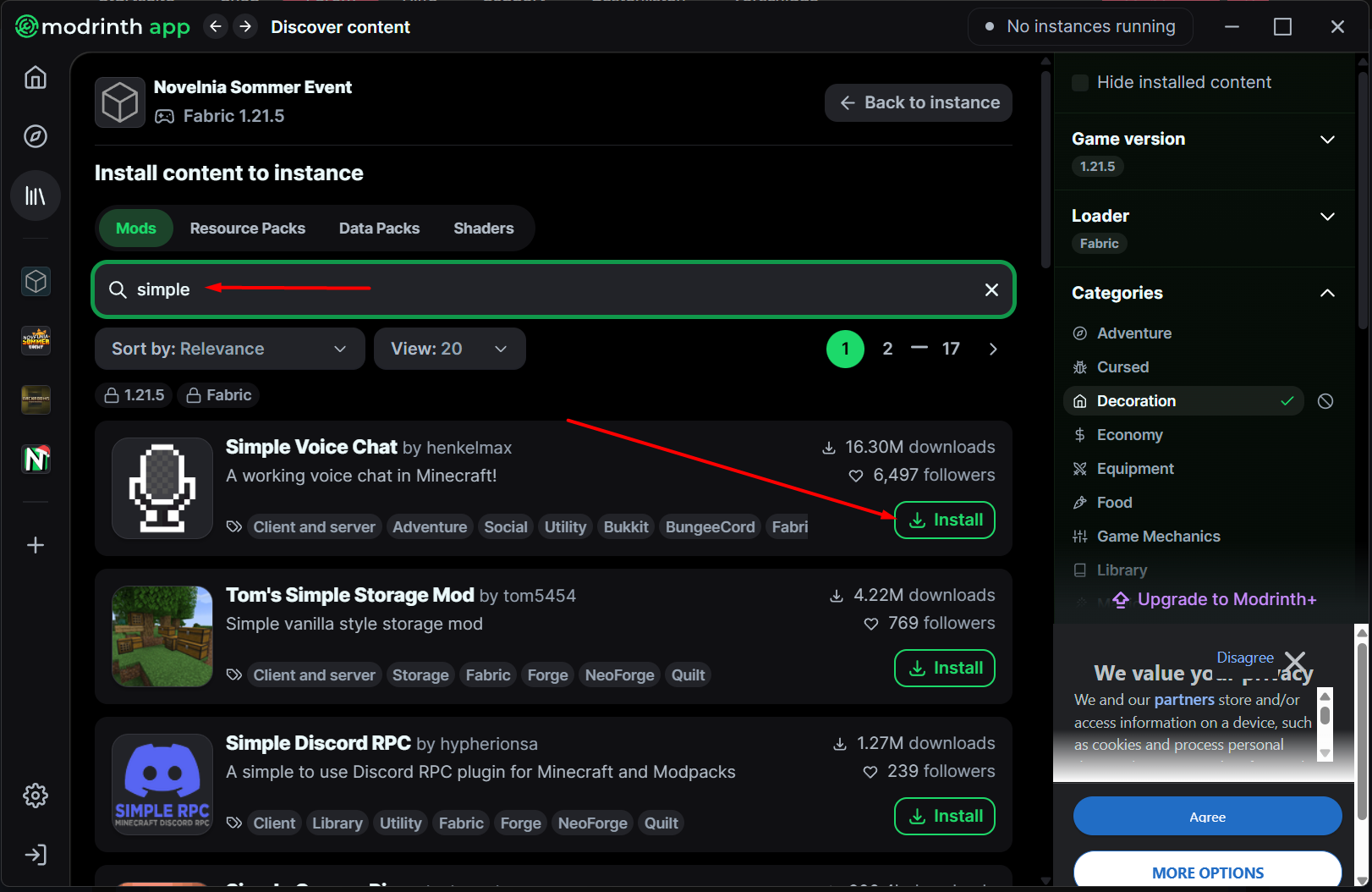1372x892 pixels.
Task: Exclude Decoration category with ban icon
Action: click(x=1325, y=401)
